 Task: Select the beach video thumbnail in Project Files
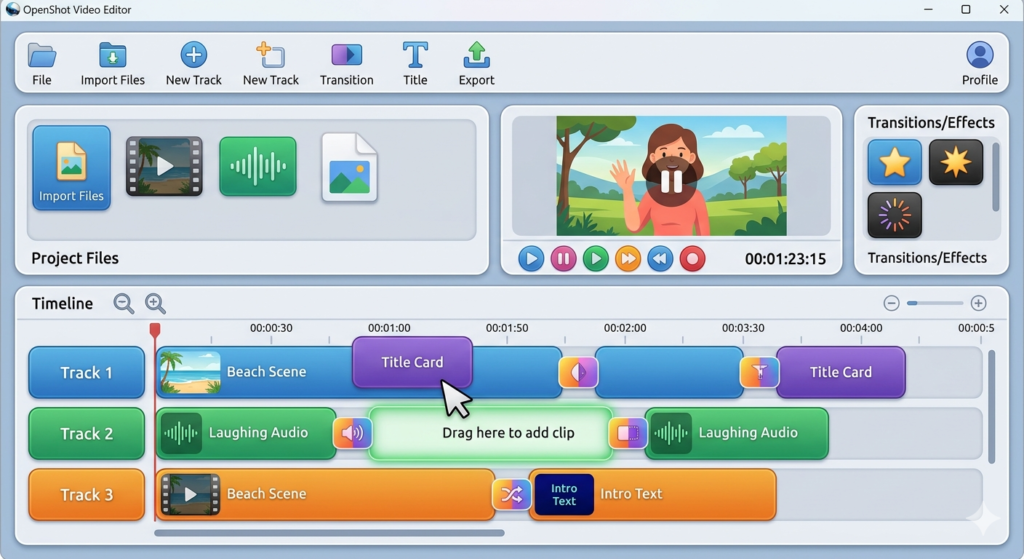(x=164, y=167)
